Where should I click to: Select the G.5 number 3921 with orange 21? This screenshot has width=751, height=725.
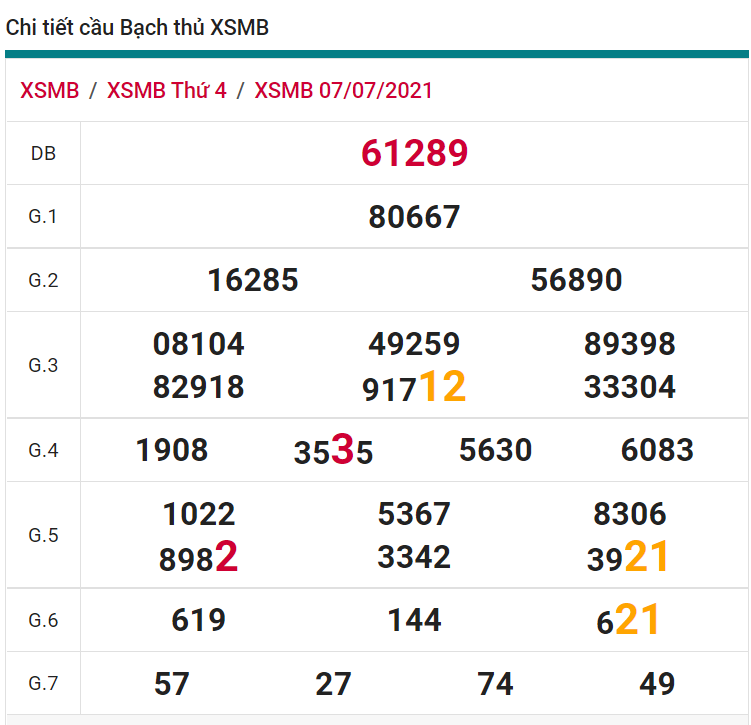pyautogui.click(x=628, y=558)
